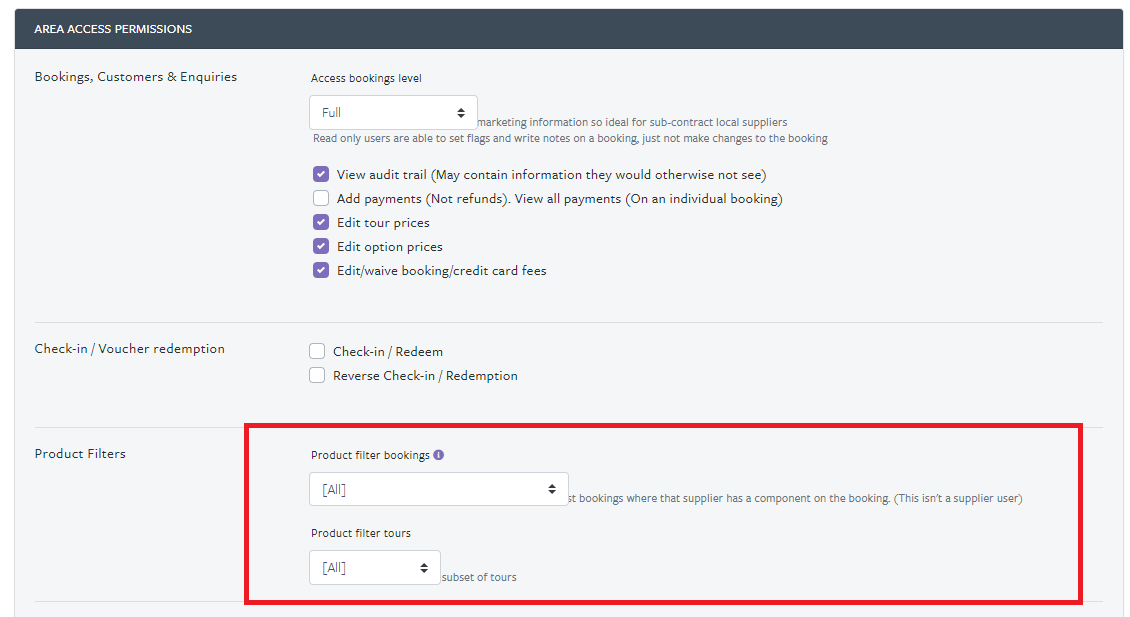Click the Area Access Permissions header bar
The height and width of the screenshot is (617, 1130).
pyautogui.click(x=568, y=29)
